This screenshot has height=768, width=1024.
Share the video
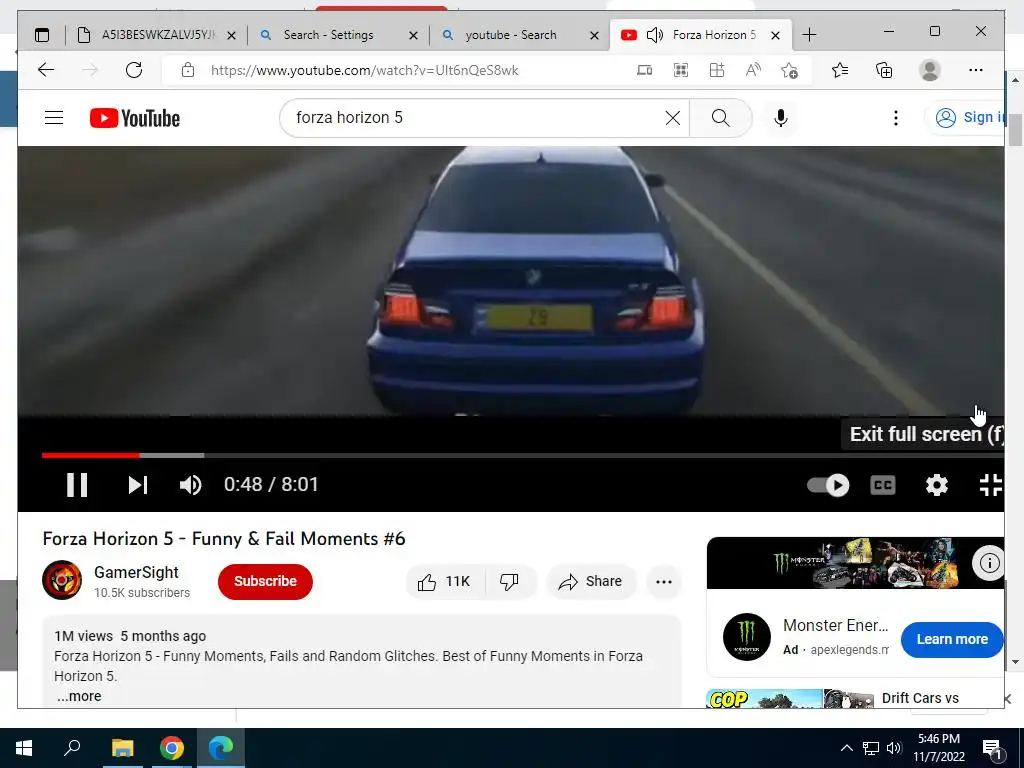click(590, 581)
